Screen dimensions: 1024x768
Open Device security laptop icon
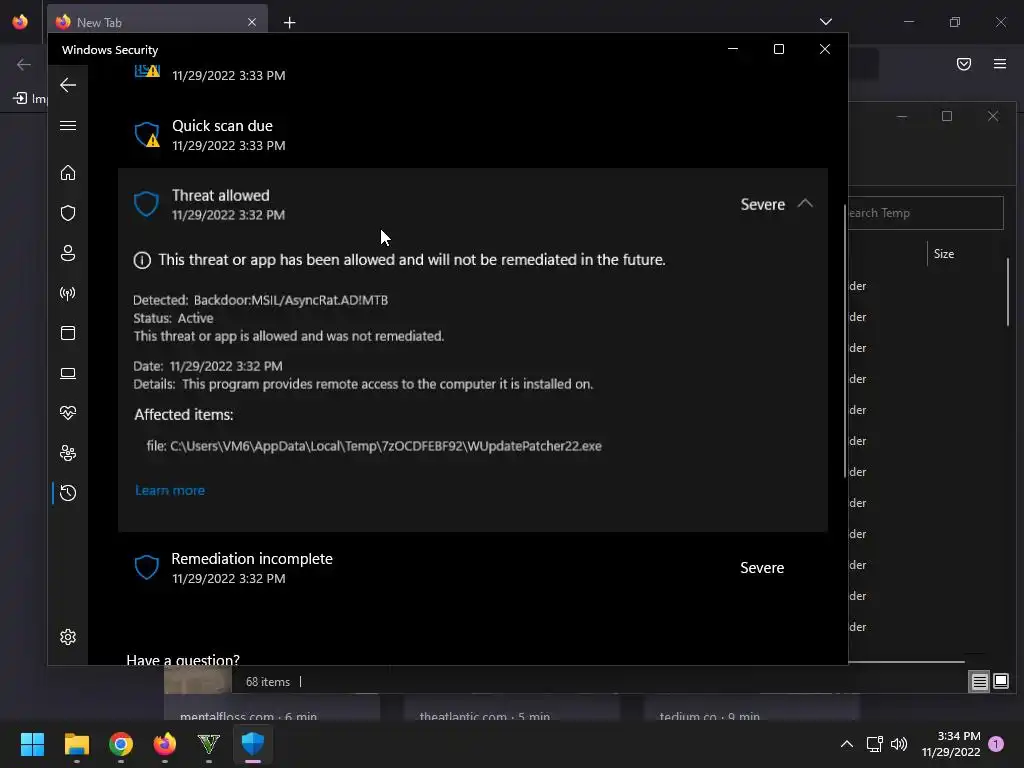tap(68, 373)
